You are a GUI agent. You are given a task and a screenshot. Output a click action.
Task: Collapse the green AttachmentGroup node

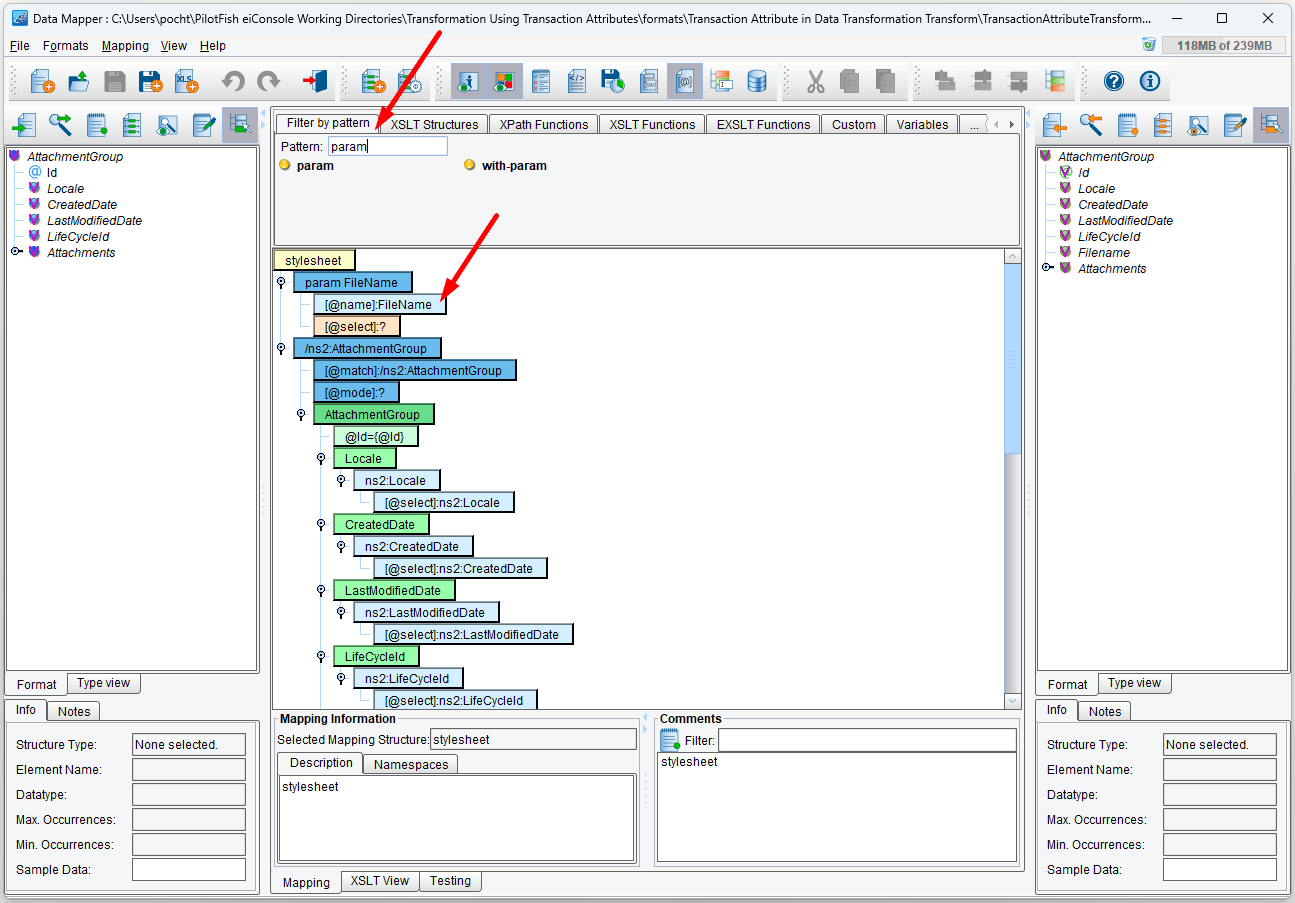[x=301, y=415]
